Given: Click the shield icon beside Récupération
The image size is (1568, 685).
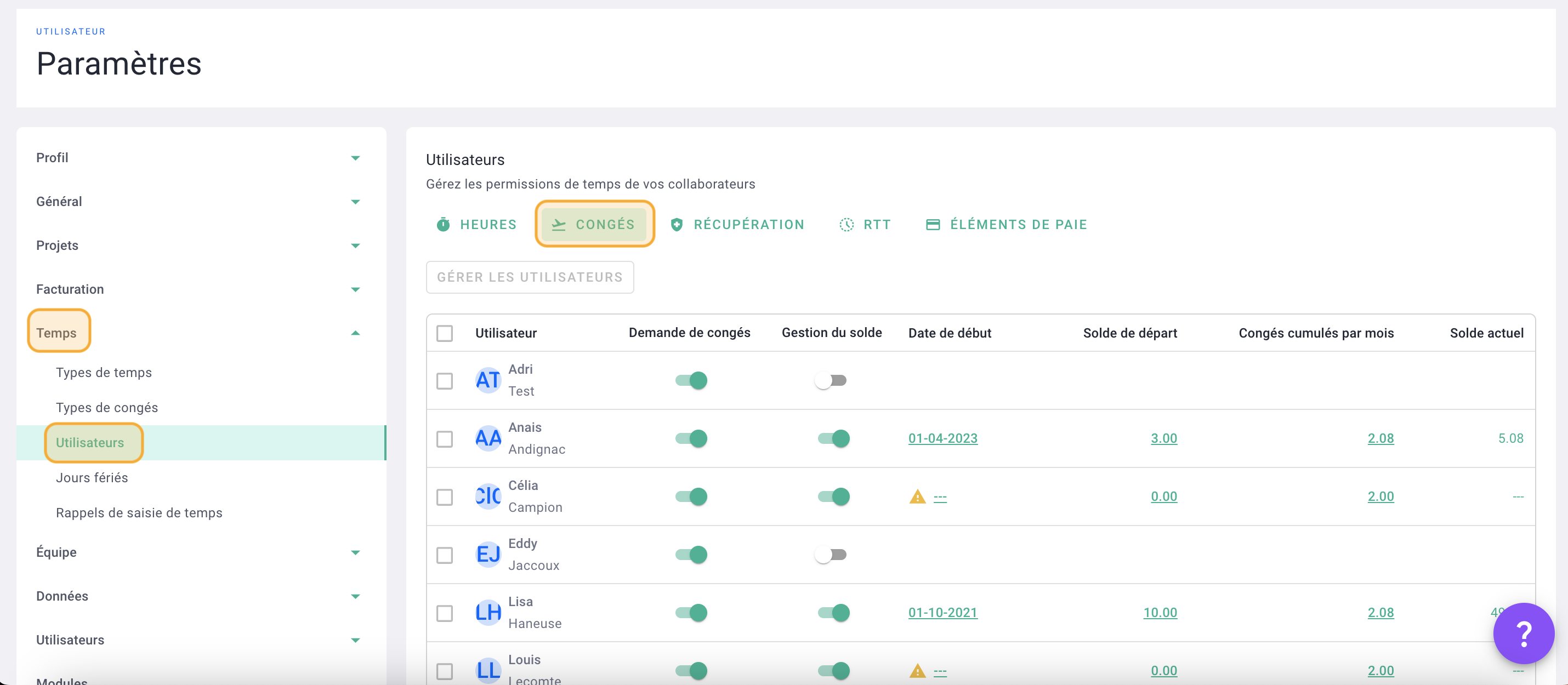Looking at the screenshot, I should pyautogui.click(x=676, y=225).
